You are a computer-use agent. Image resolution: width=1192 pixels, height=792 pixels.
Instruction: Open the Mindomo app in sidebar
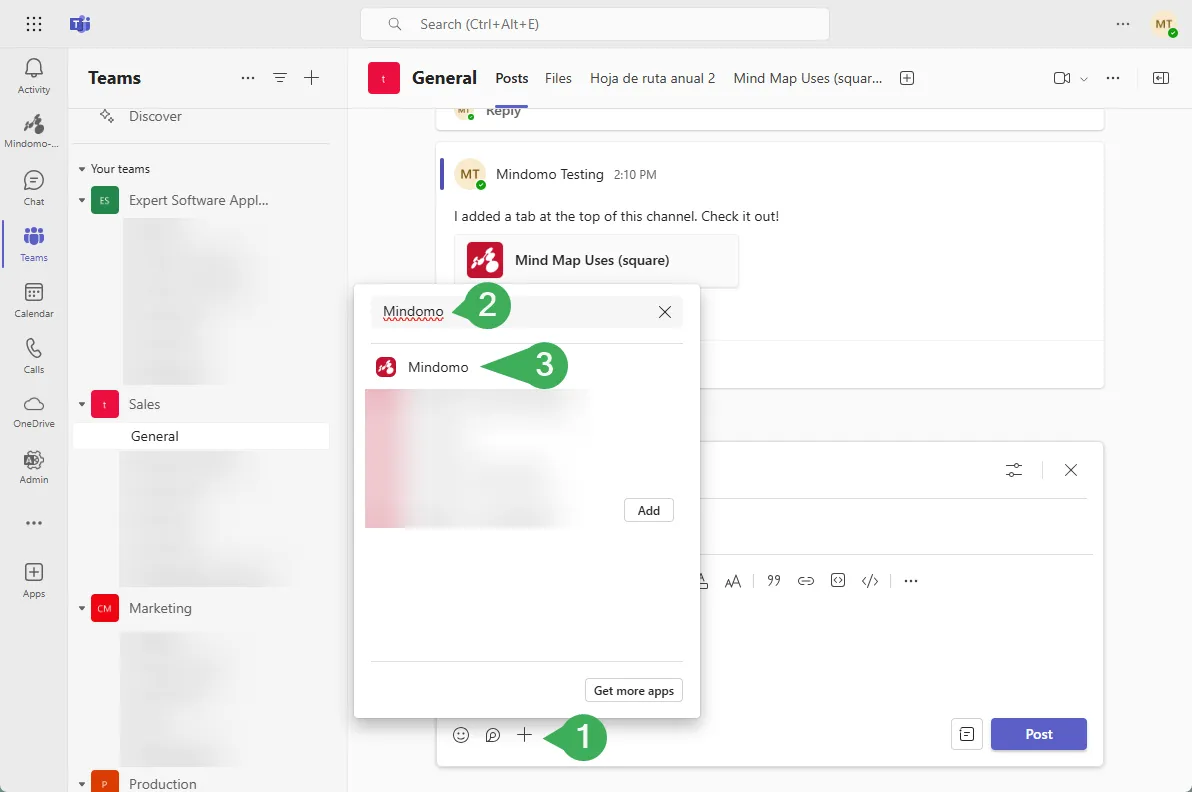[x=33, y=131]
